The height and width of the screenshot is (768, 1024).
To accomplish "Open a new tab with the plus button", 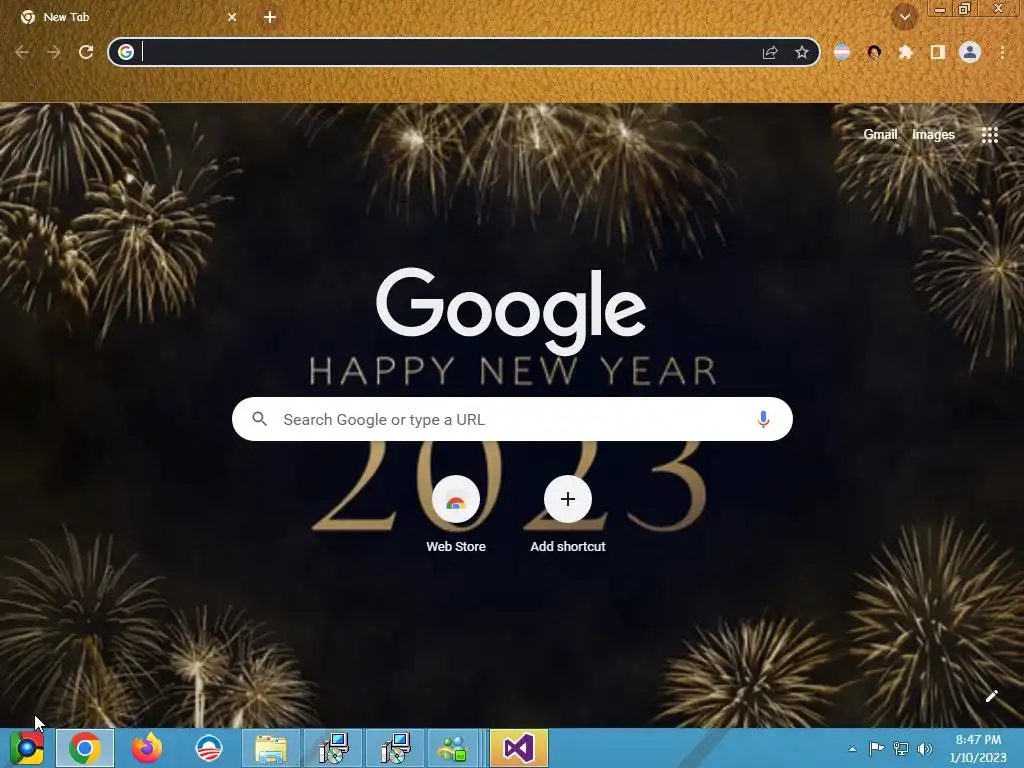I will [x=270, y=17].
